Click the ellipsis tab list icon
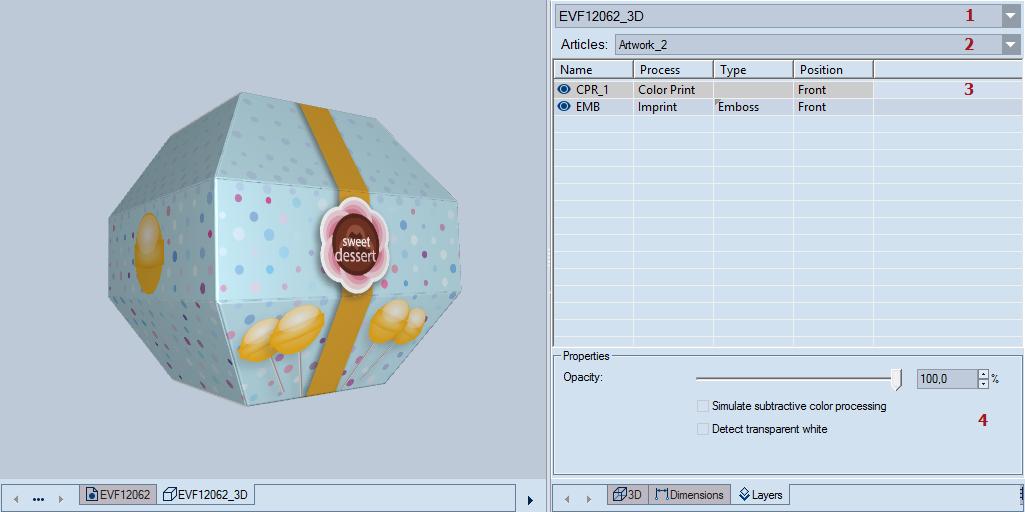This screenshot has height=512, width=1025. tap(38, 497)
